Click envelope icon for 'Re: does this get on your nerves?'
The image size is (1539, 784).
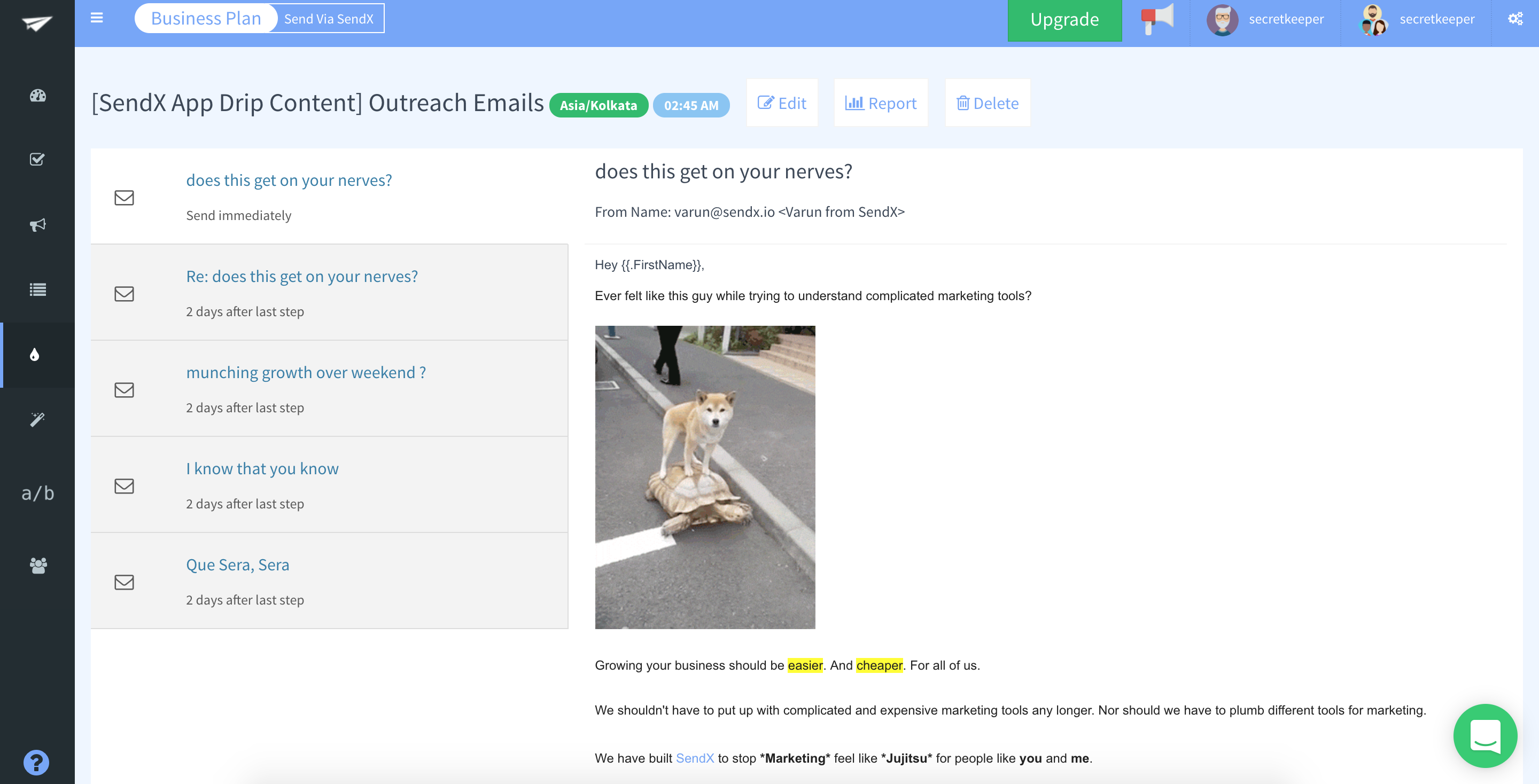125,294
